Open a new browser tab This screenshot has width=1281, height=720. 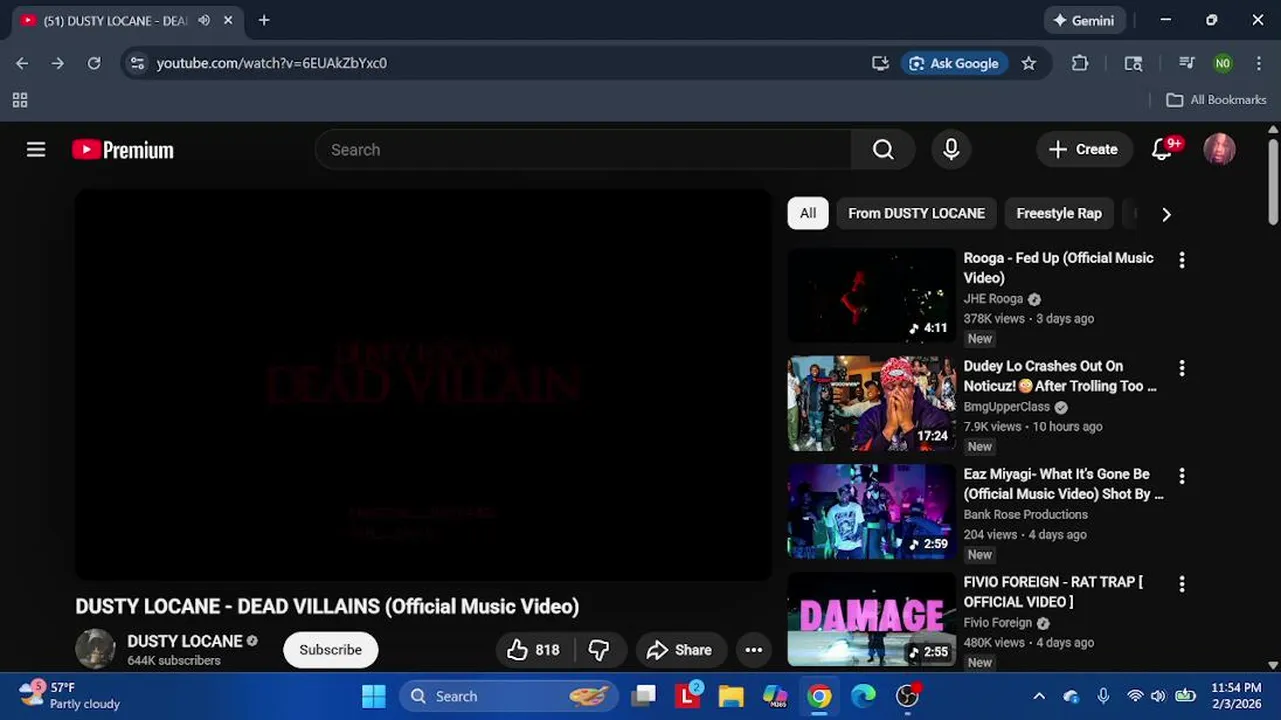tap(264, 20)
